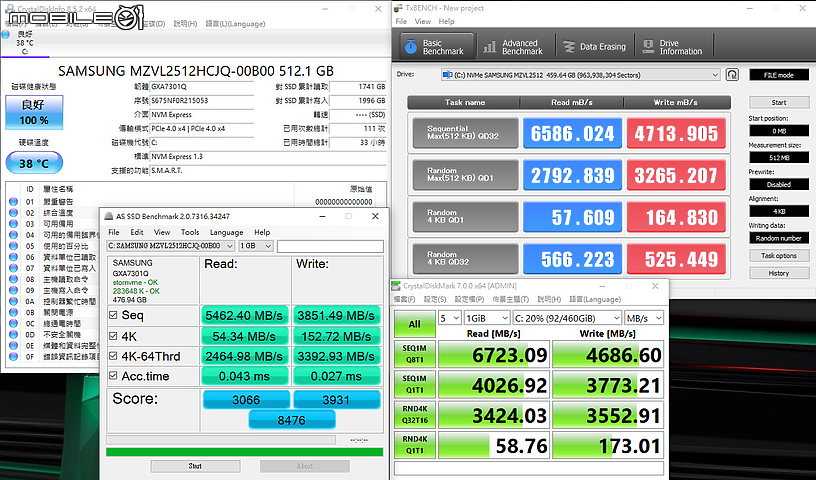Screen dimensions: 816x480
Task: Toggle the 4K-64Thrd test checkbox
Action: [113, 356]
